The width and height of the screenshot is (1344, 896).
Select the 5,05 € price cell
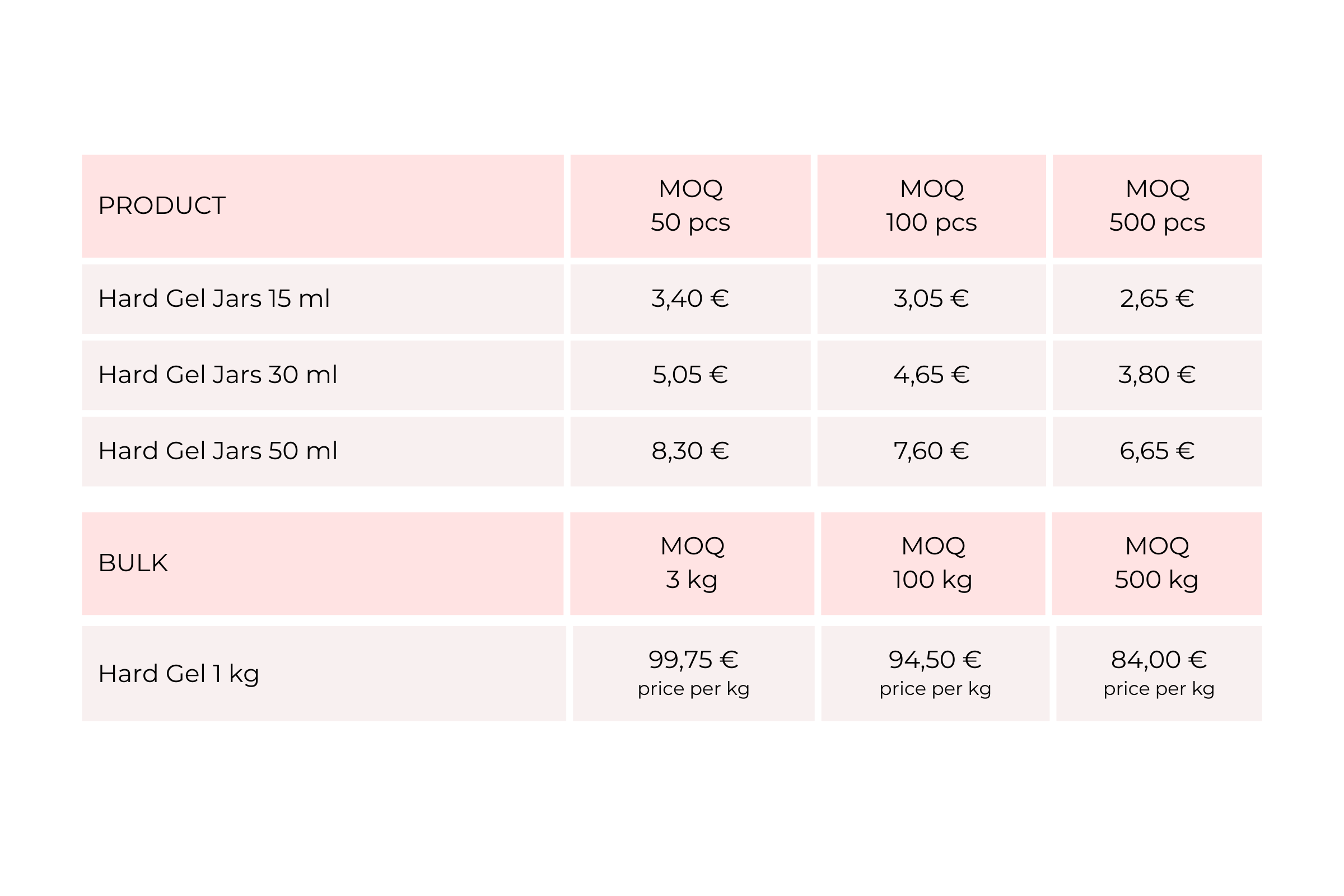[x=690, y=375]
